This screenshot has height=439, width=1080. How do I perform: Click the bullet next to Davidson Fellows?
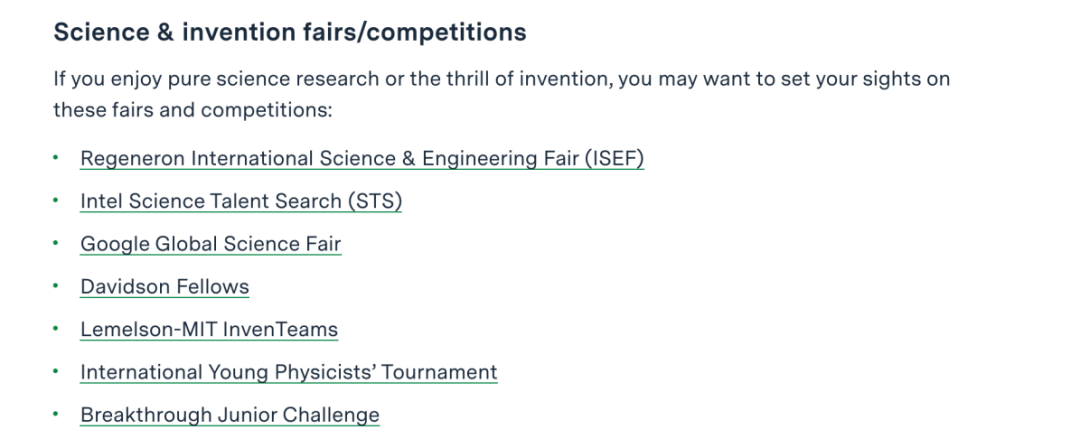coord(57,286)
